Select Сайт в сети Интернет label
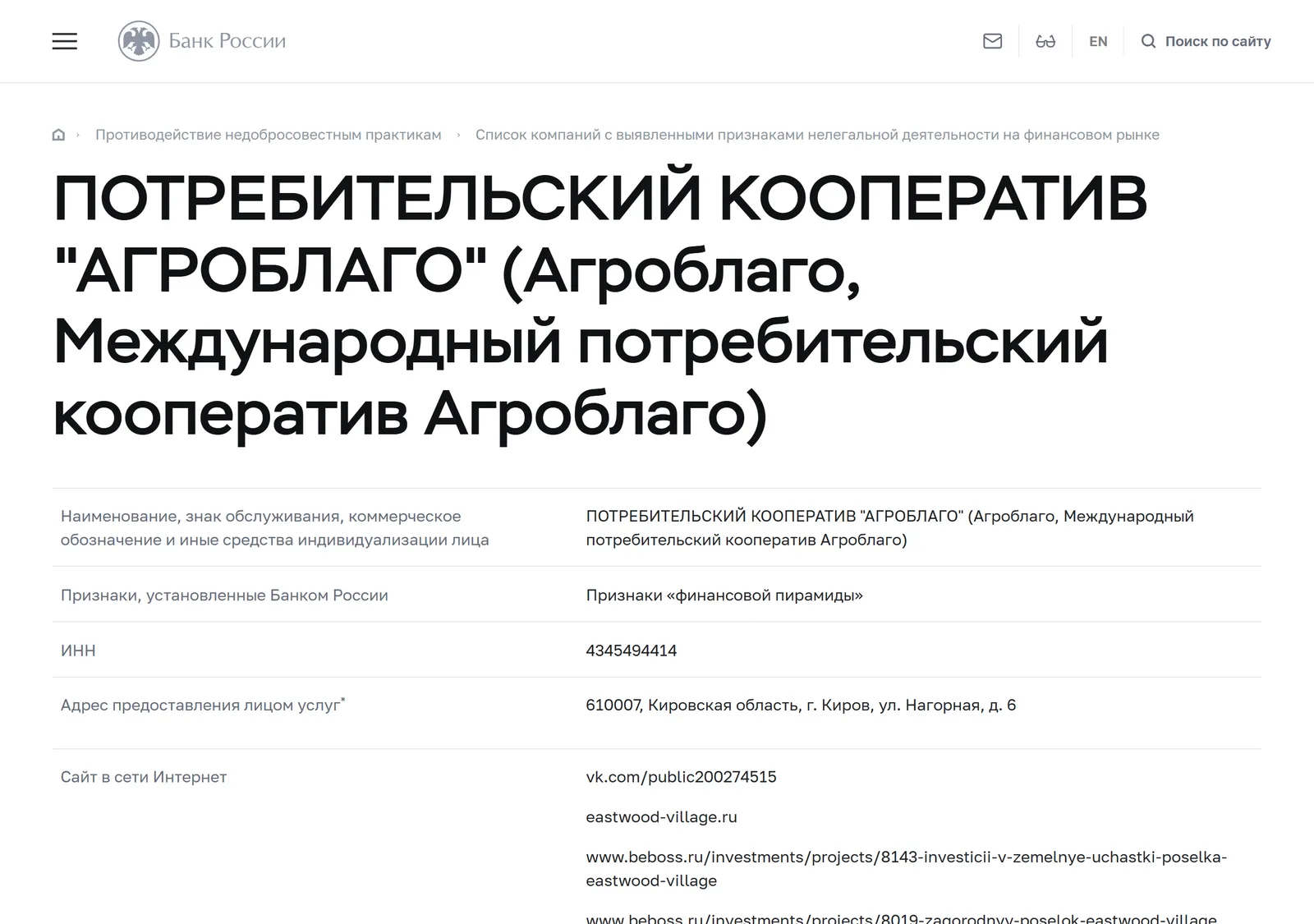 point(144,777)
